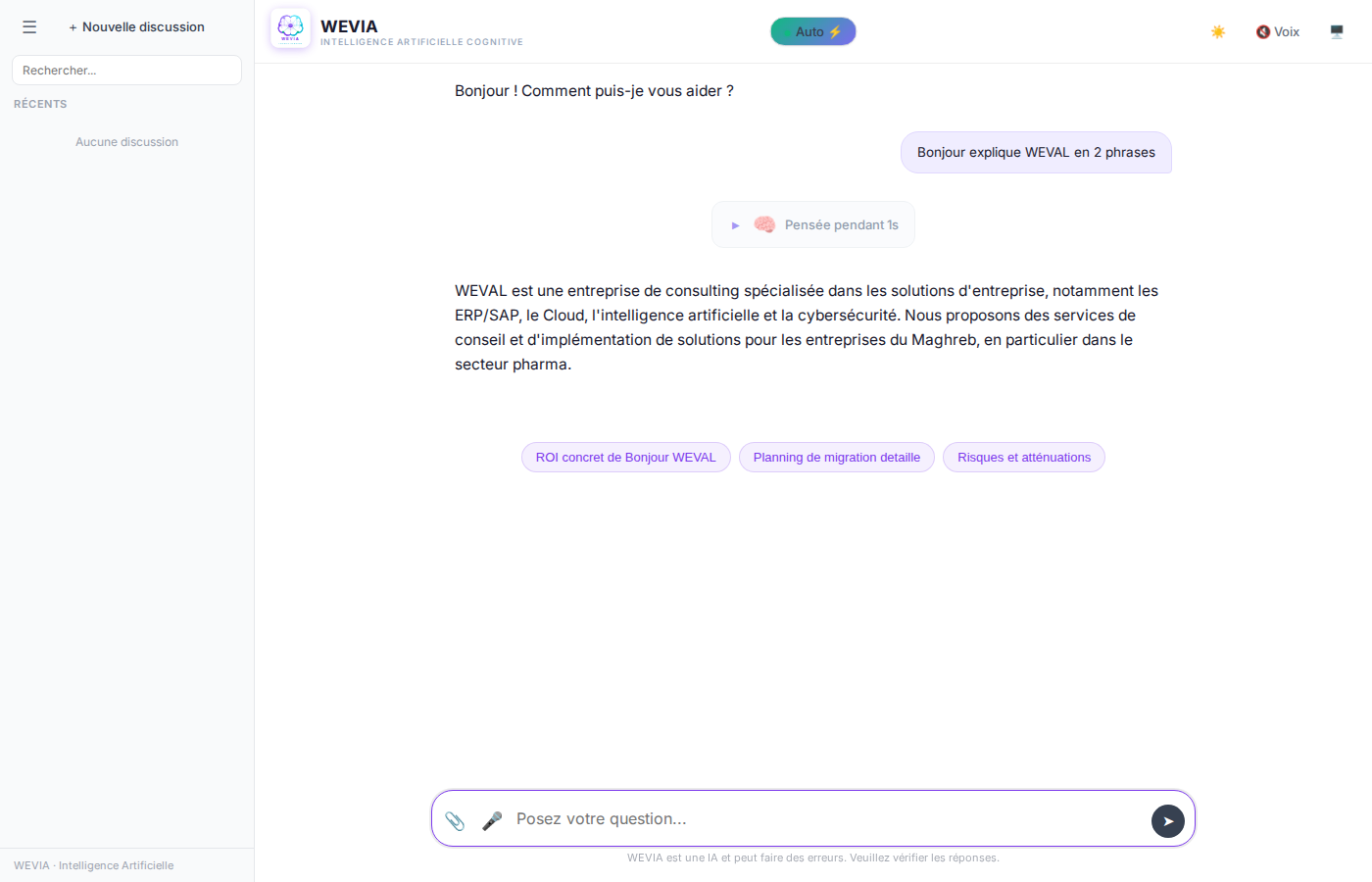Choose 'Planning de migration detaille' suggestion
The image size is (1372, 882).
[x=836, y=458]
